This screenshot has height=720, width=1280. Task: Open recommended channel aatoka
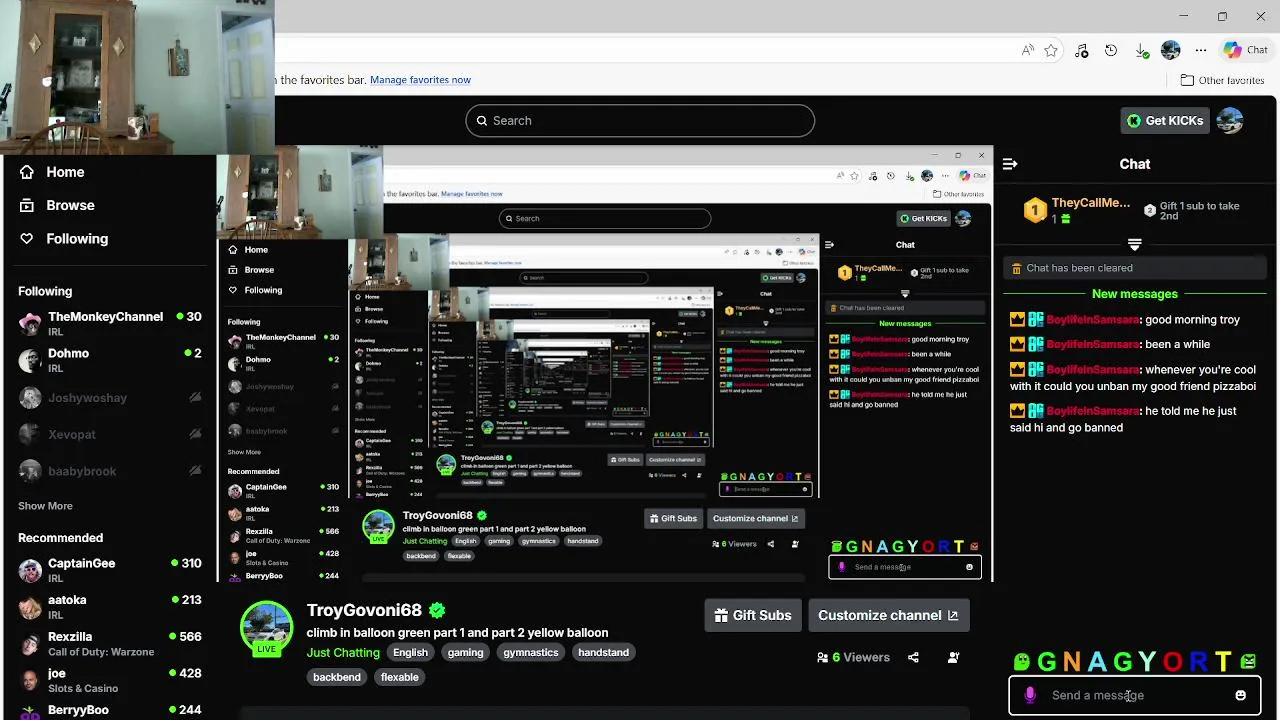point(110,607)
